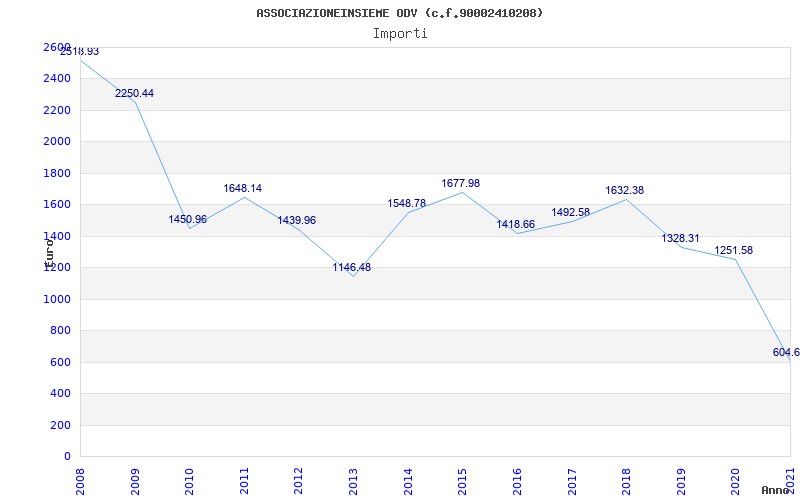Click the 1548.78 data label
Image resolution: width=800 pixels, height=500 pixels.
407,203
